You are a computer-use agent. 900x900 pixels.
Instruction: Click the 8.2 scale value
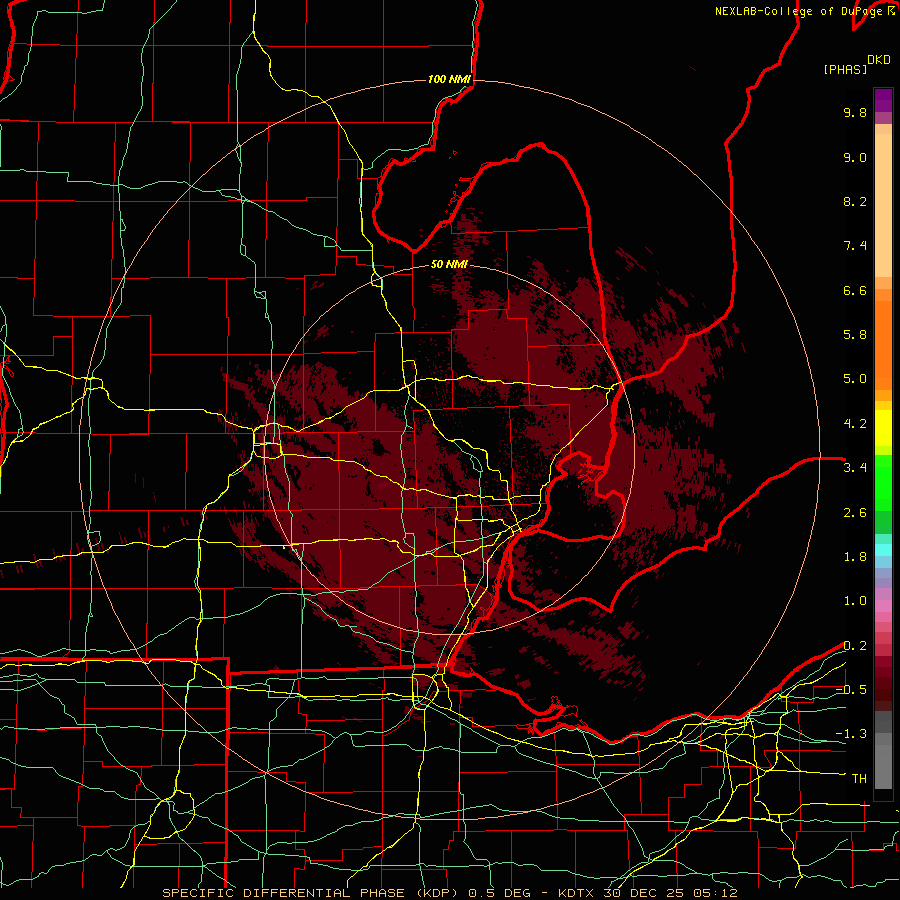click(855, 201)
